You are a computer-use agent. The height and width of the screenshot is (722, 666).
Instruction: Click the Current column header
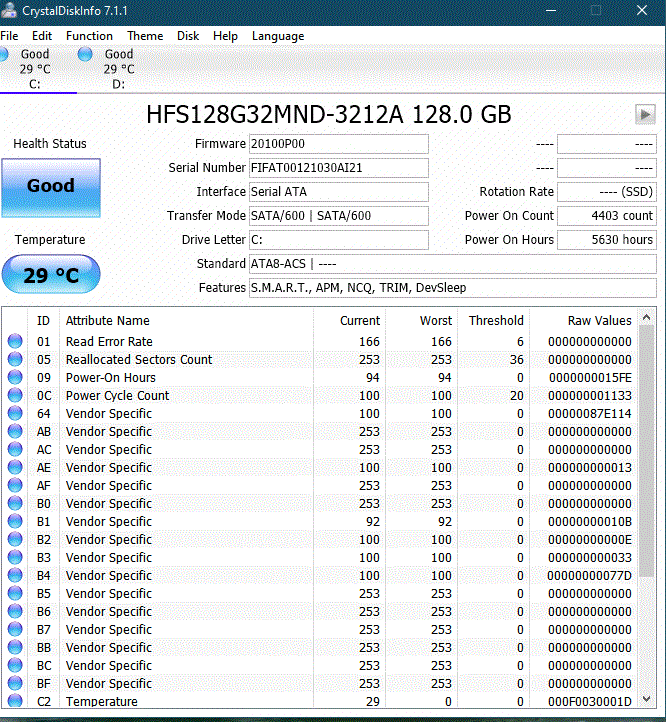[360, 320]
